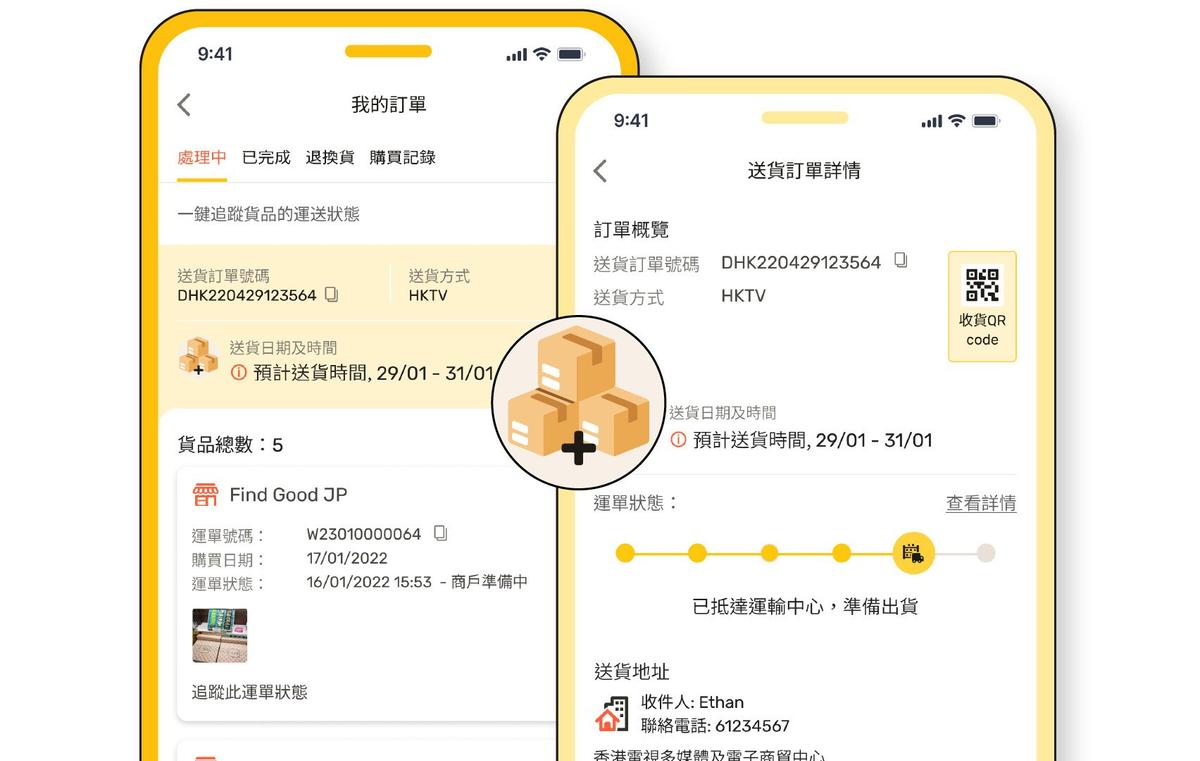Tap left phone's Wi-Fi status icon
Image resolution: width=1200 pixels, height=761 pixels.
pos(542,54)
